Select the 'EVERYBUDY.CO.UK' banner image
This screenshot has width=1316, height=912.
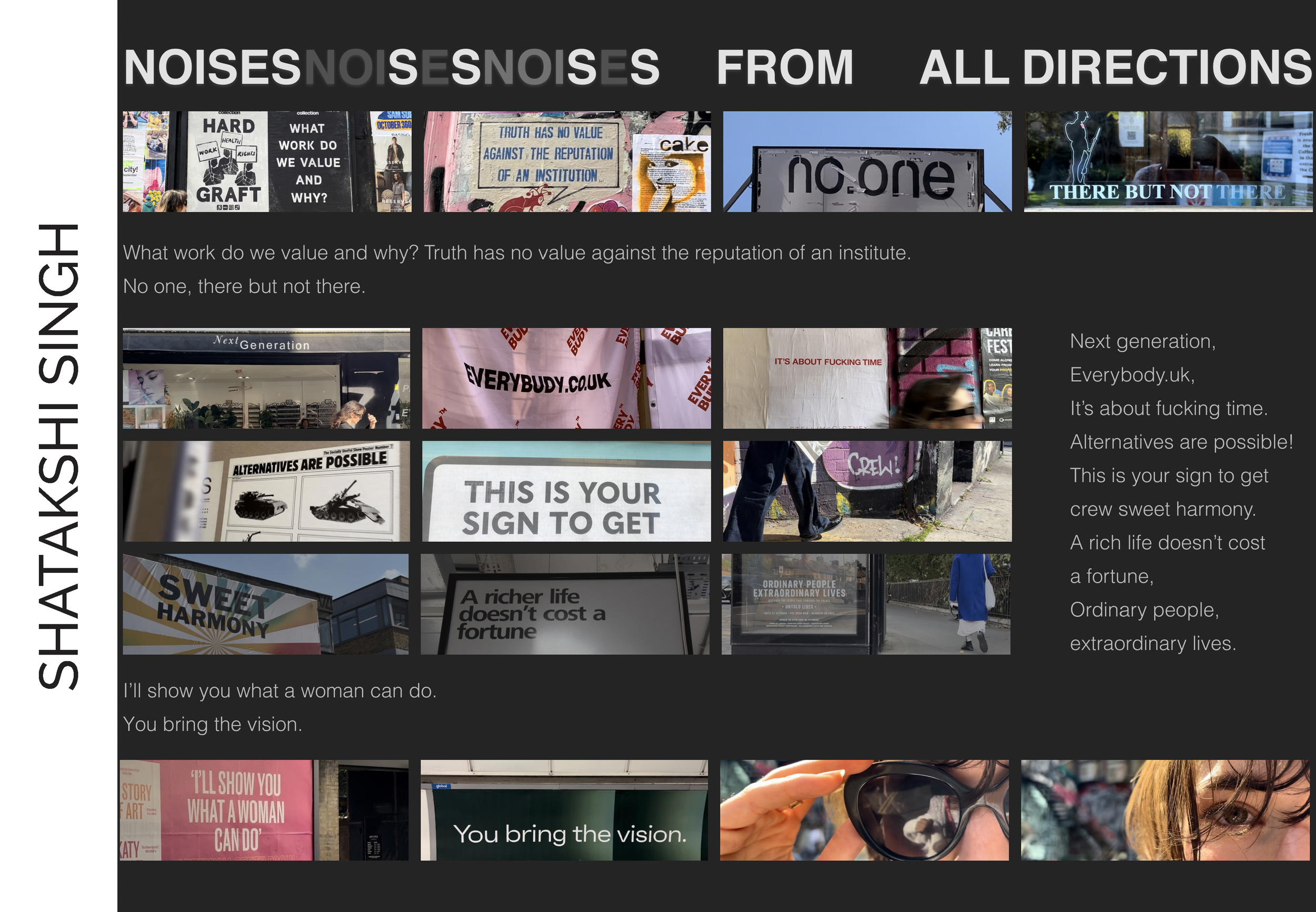(566, 378)
